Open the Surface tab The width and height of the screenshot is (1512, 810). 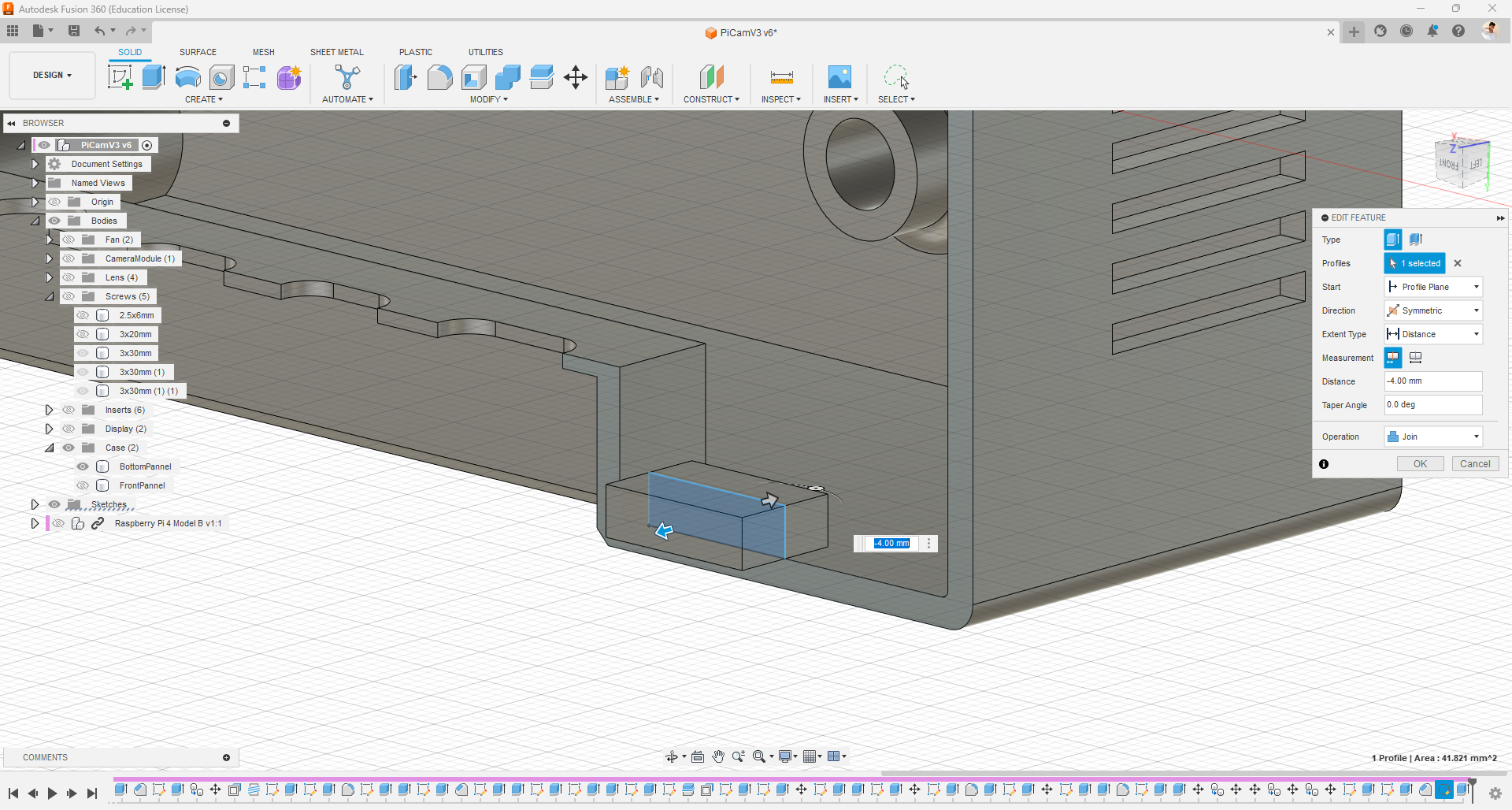tap(198, 52)
